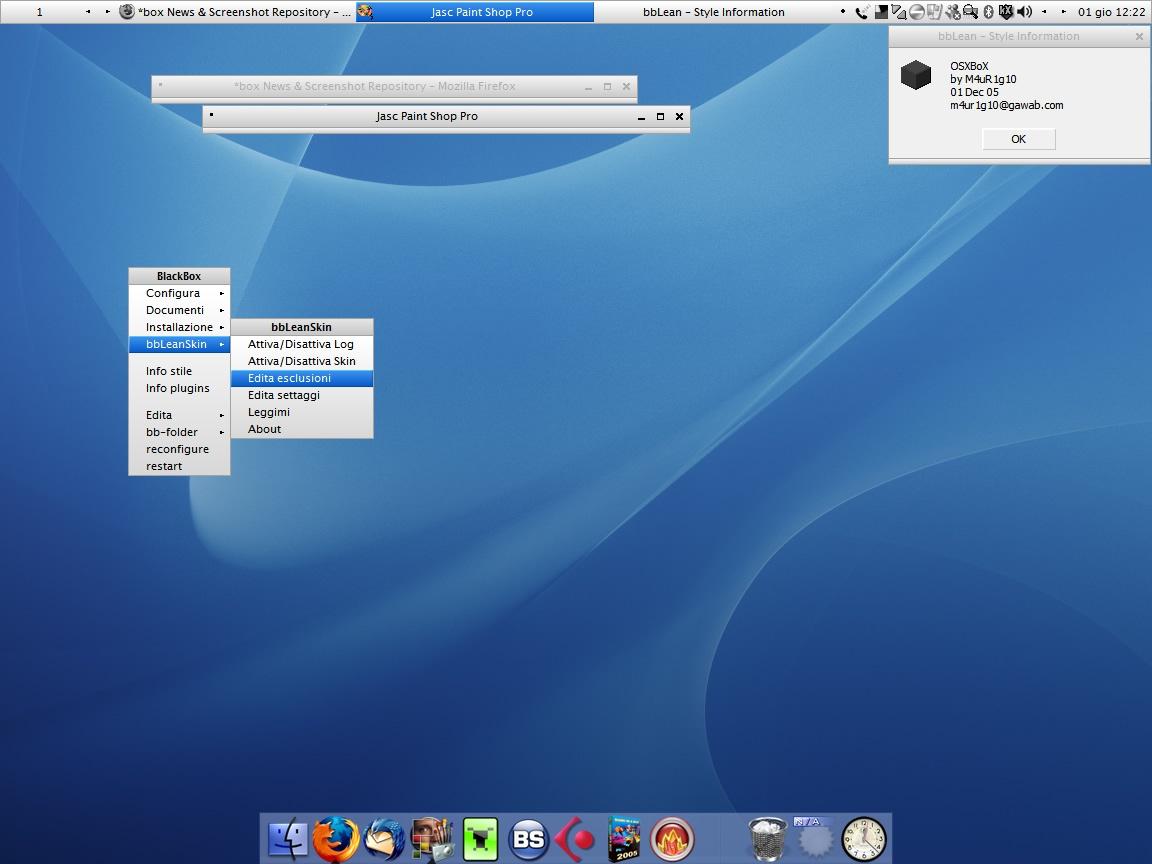Launch the red flame burner dock icon
Screen dimensions: 1152x864
(x=672, y=838)
